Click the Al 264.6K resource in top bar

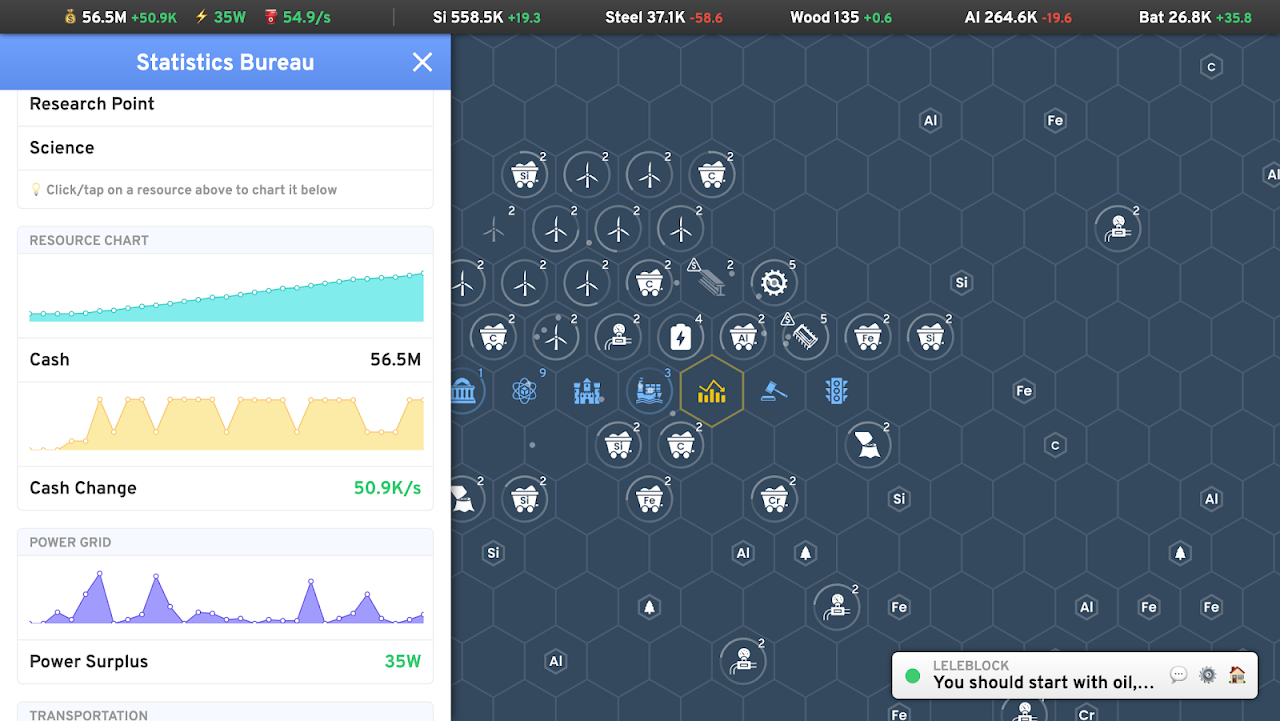click(x=1018, y=17)
